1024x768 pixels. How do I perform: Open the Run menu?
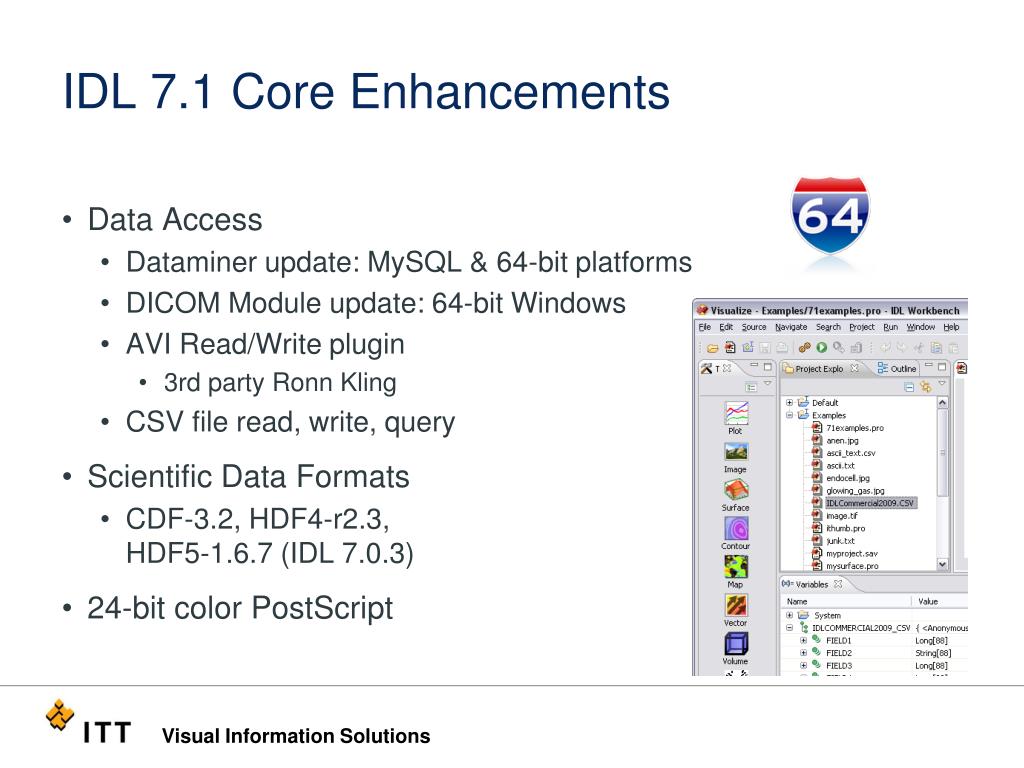click(x=890, y=327)
